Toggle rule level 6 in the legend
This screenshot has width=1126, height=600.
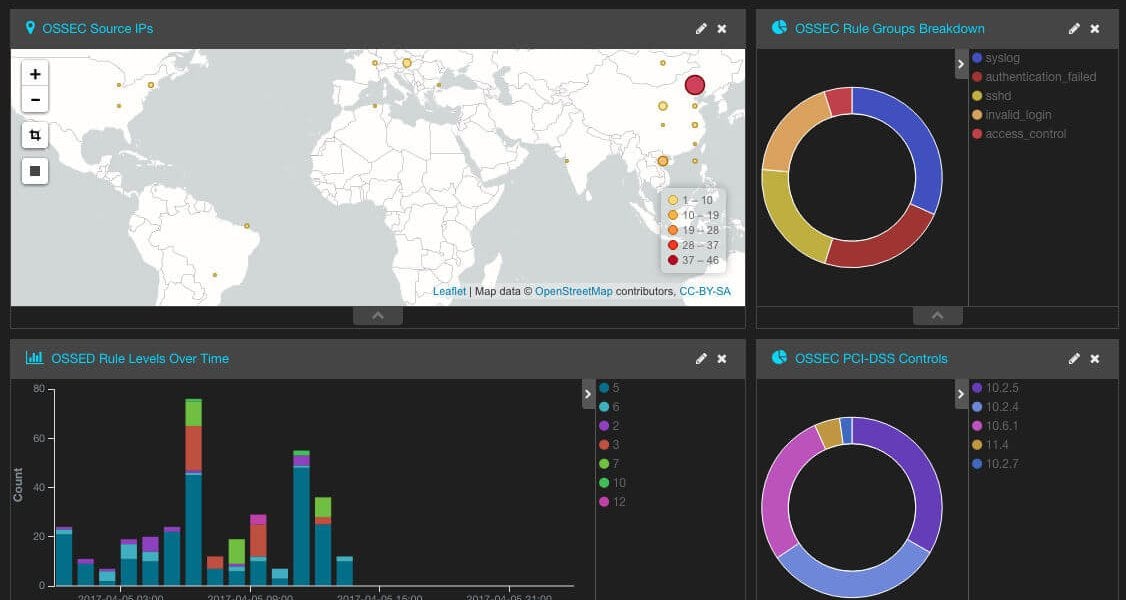tap(609, 407)
